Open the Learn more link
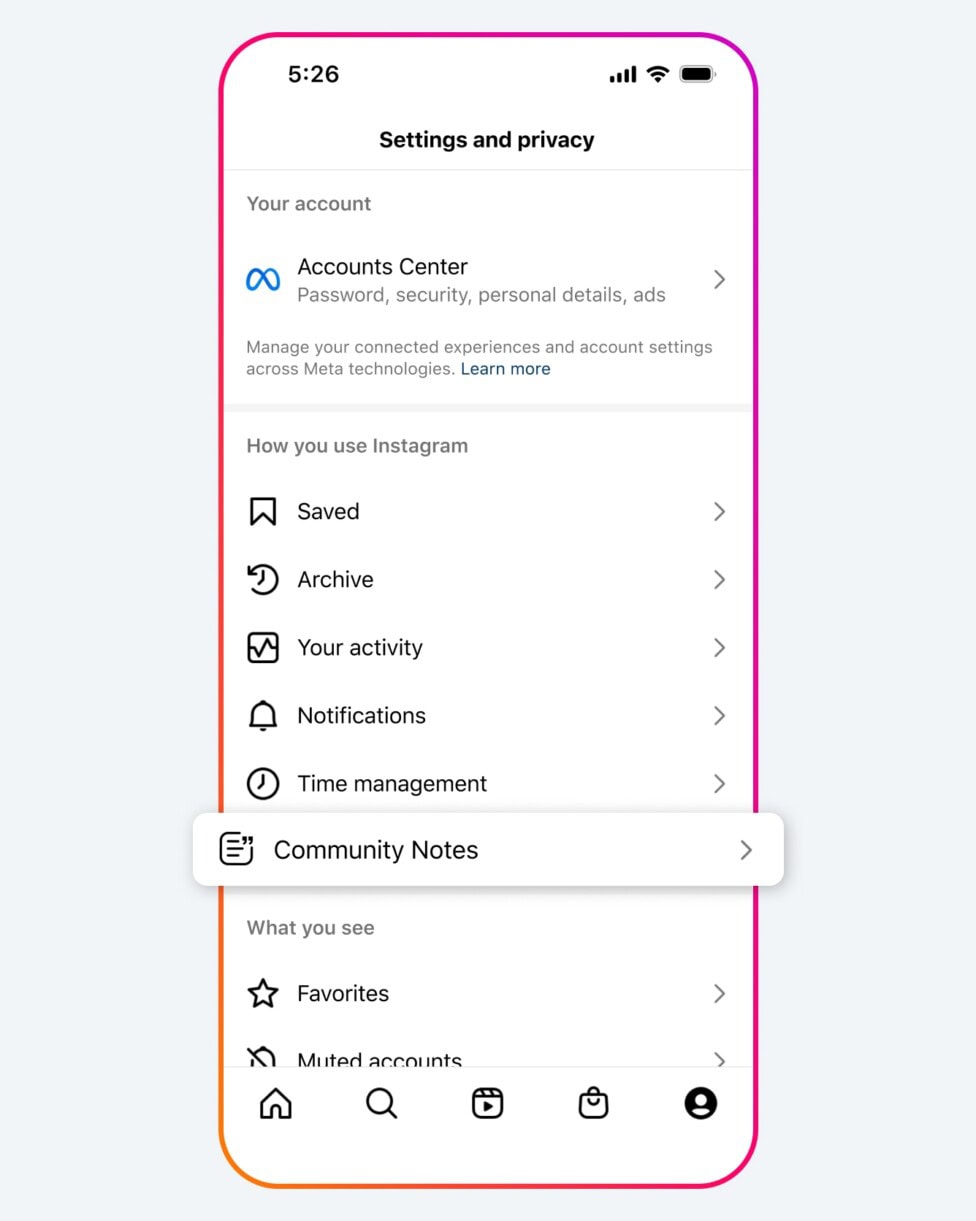 click(505, 369)
